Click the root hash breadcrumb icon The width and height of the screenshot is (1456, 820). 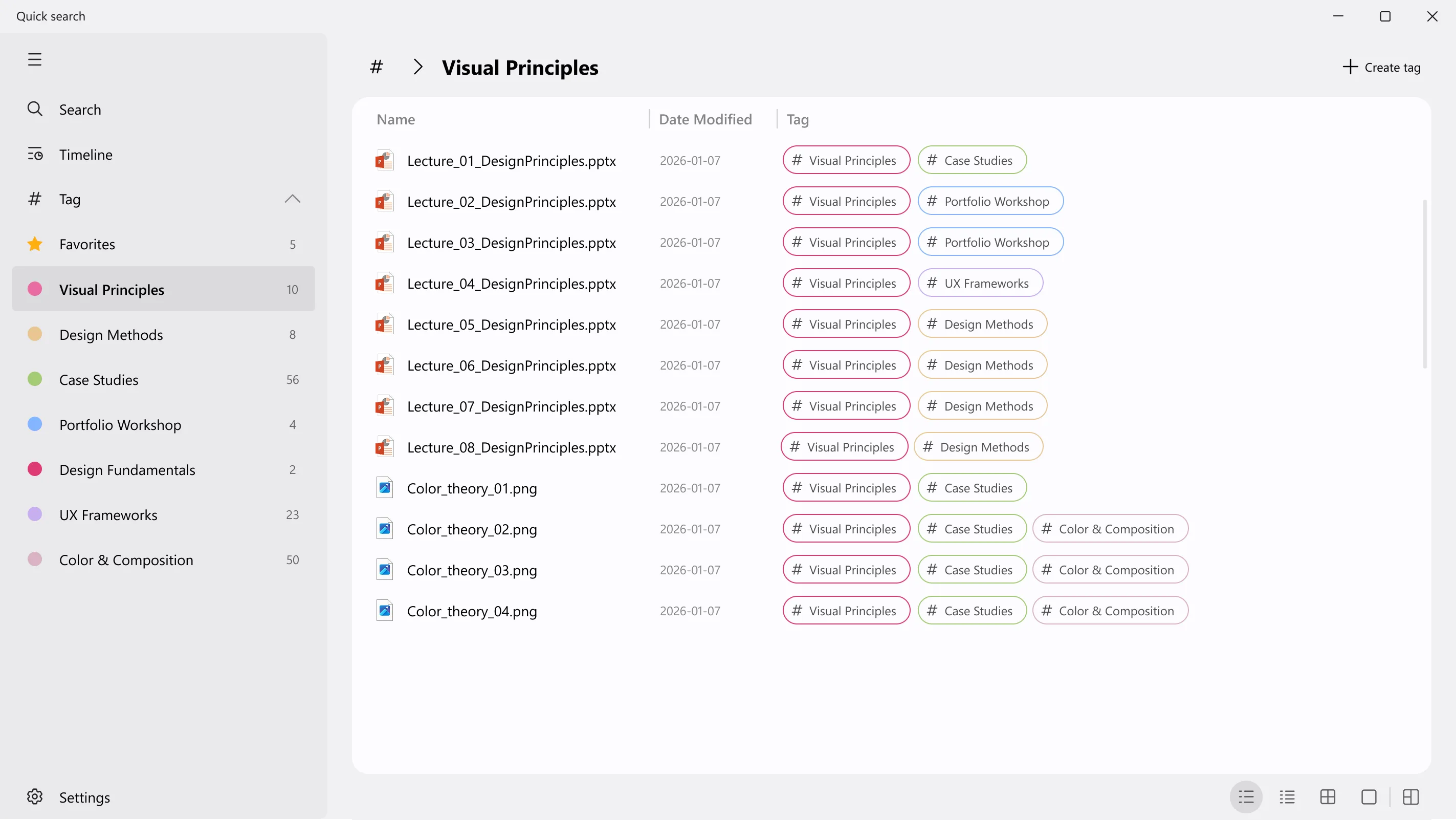(376, 67)
